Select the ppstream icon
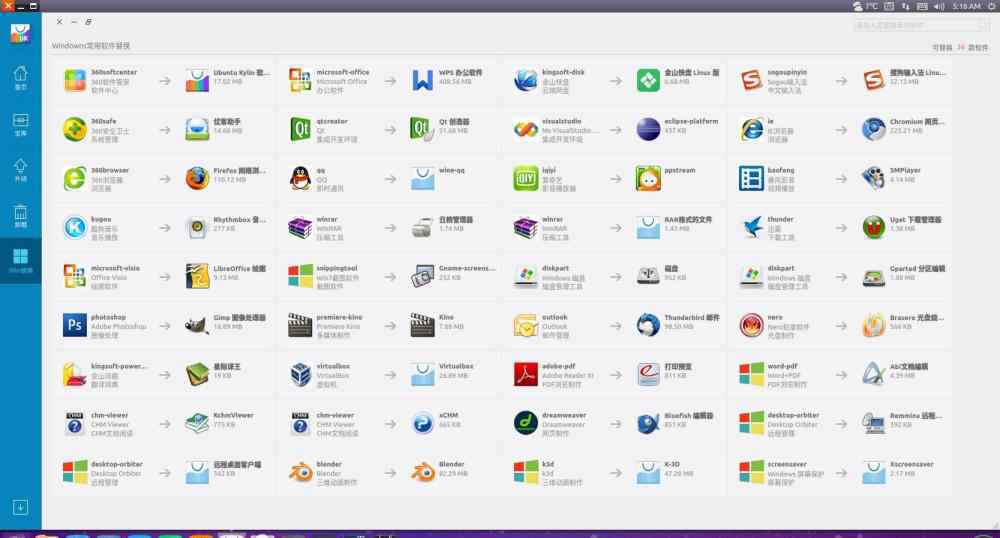This screenshot has width=1000, height=538. (x=648, y=178)
